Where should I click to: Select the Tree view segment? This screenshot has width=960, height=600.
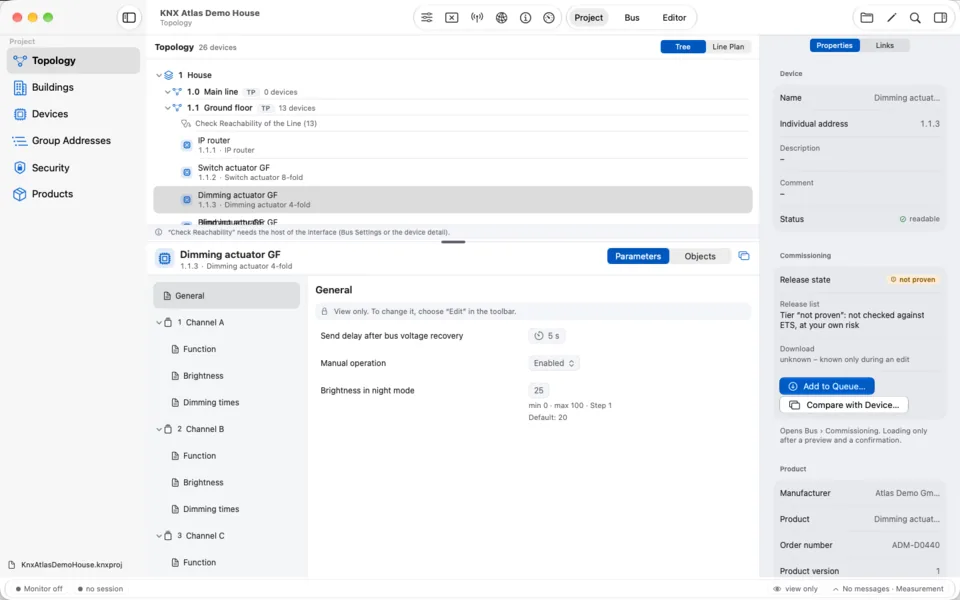click(683, 47)
